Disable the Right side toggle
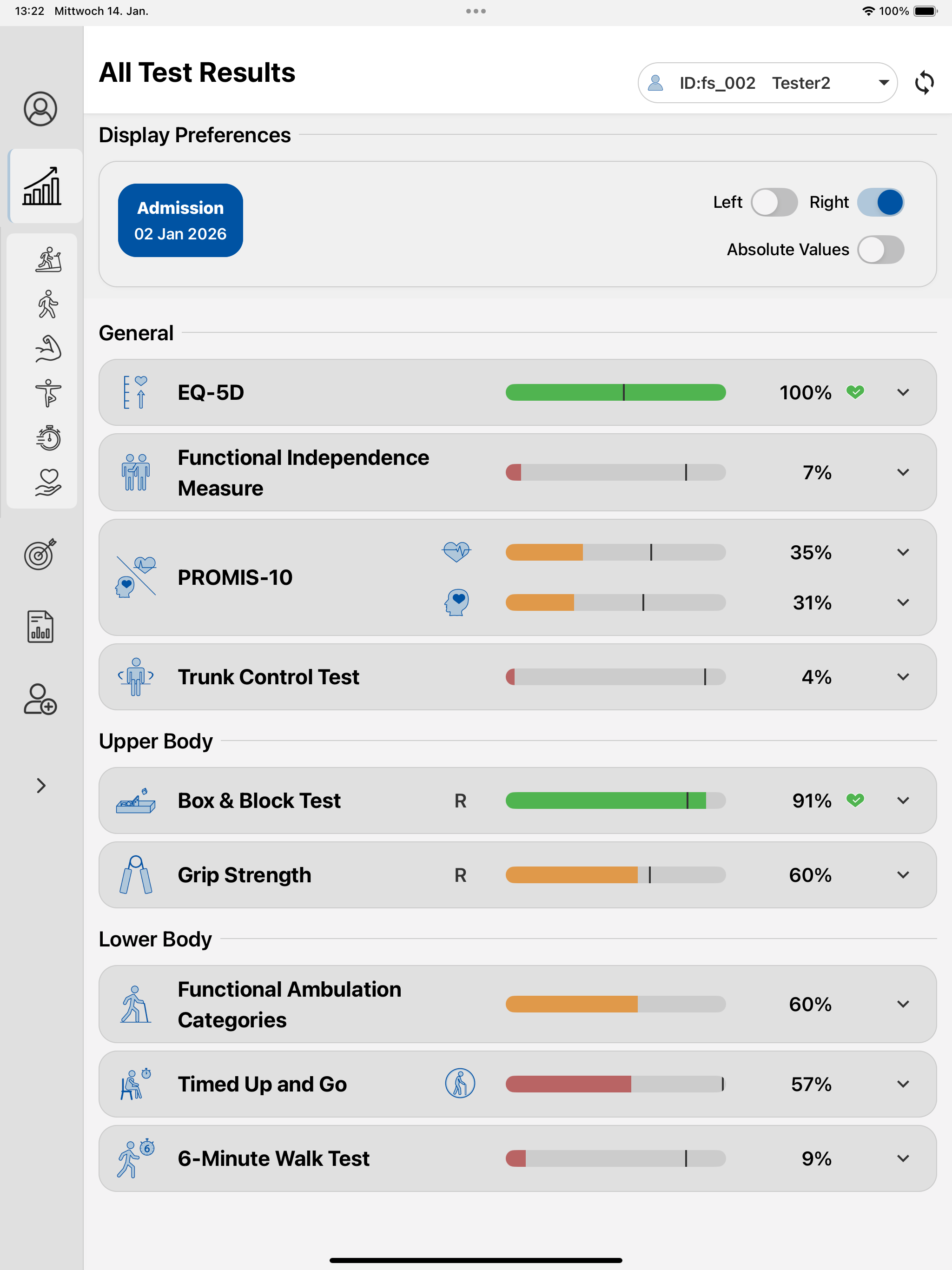952x1270 pixels. pyautogui.click(x=880, y=202)
